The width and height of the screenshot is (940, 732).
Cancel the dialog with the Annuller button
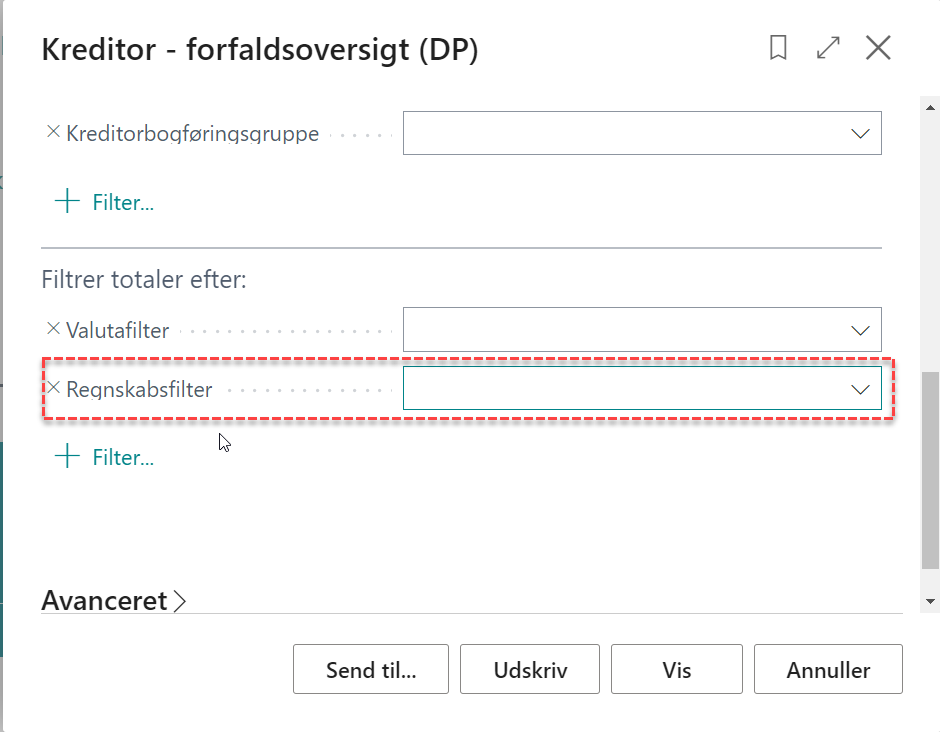[828, 669]
